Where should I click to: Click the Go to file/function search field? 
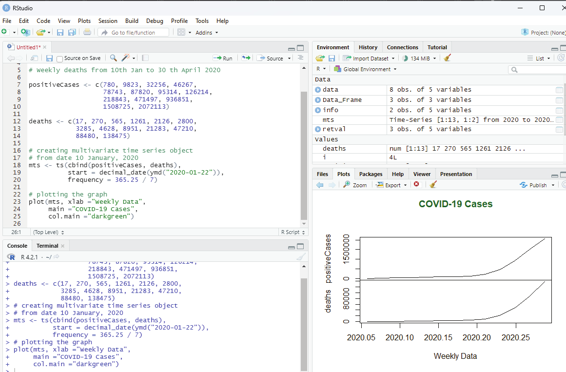point(133,32)
